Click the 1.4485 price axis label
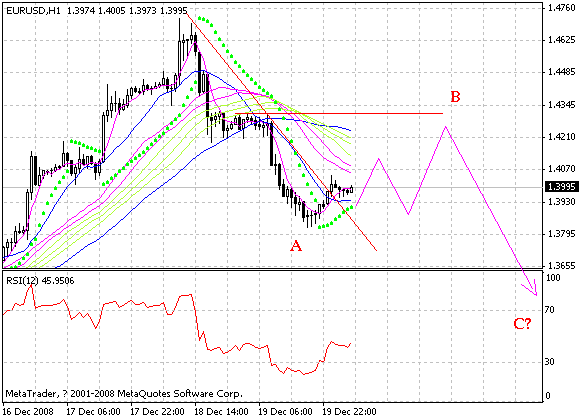The width and height of the screenshot is (580, 419). [562, 72]
